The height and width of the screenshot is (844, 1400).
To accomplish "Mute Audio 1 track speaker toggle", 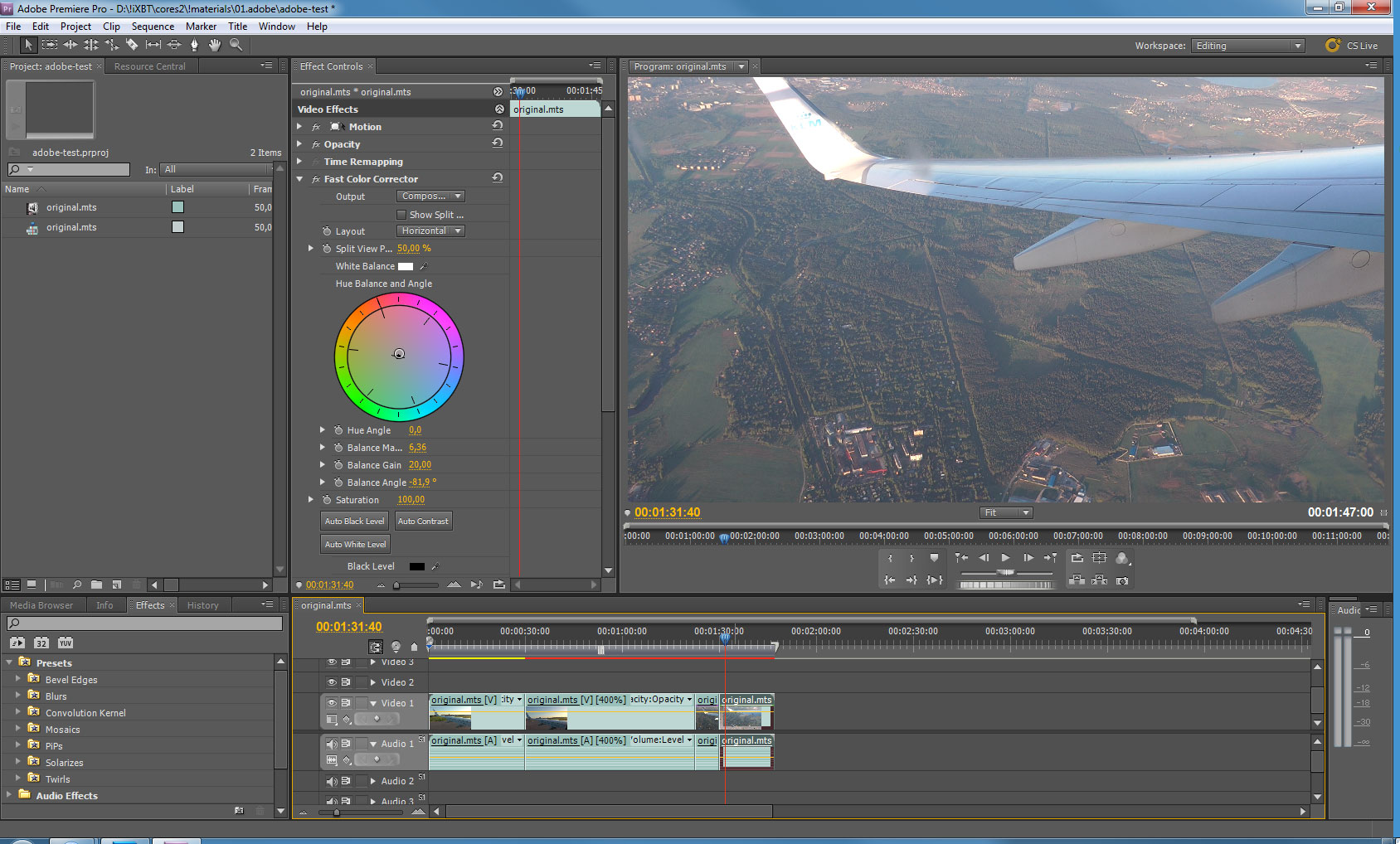I will (x=332, y=744).
